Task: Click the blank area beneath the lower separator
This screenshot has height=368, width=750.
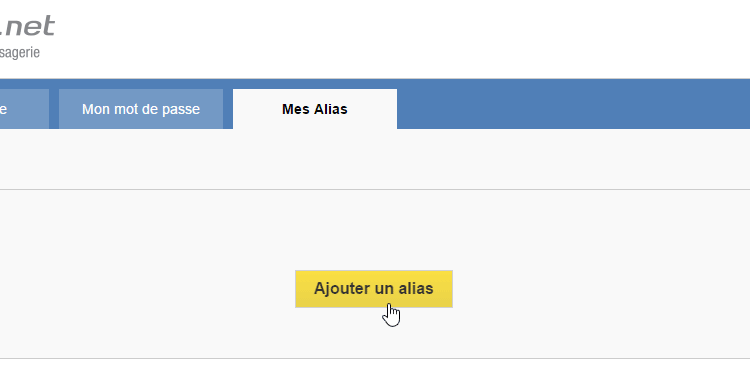Action: pyautogui.click(x=375, y=364)
